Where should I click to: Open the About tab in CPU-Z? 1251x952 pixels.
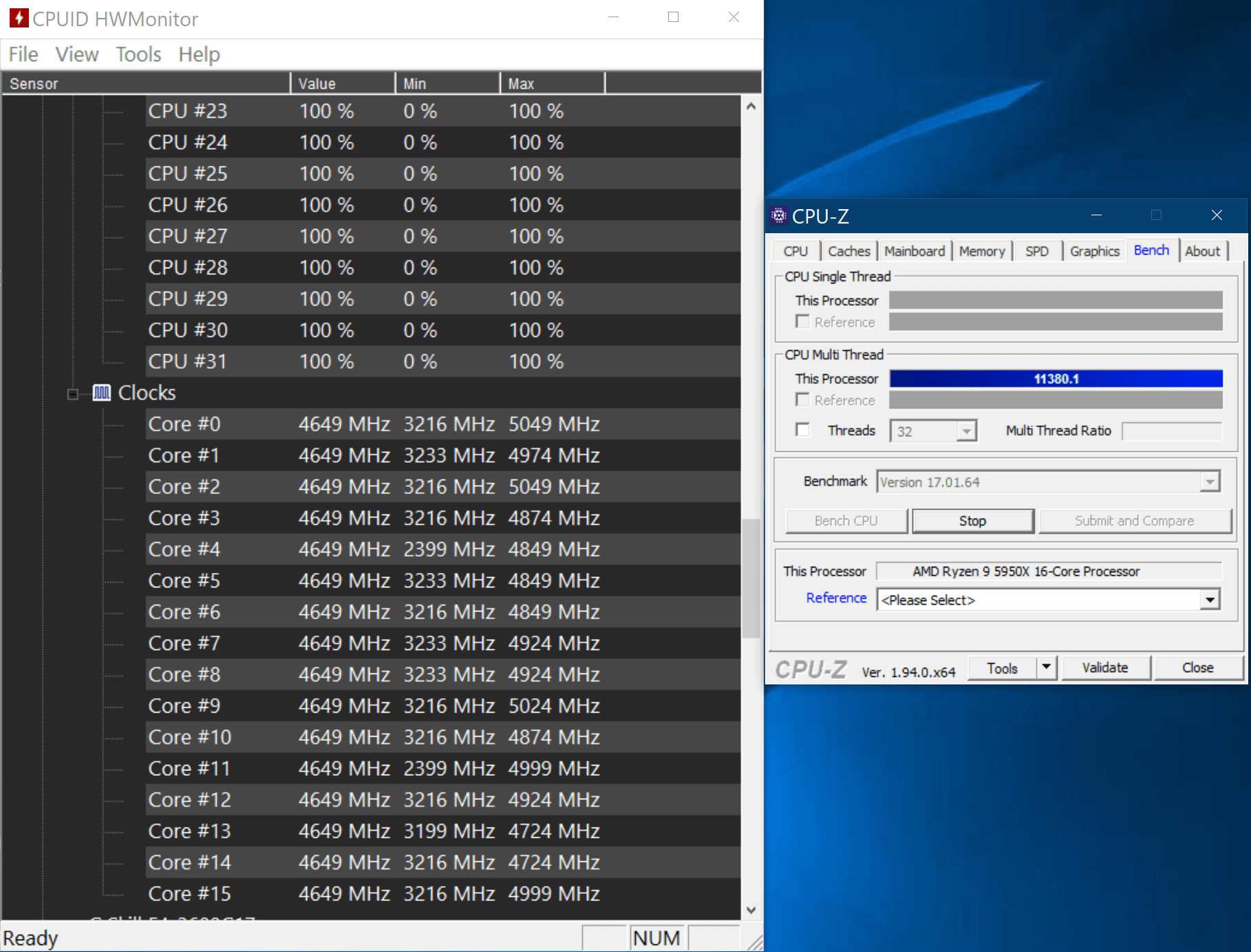tap(1202, 251)
